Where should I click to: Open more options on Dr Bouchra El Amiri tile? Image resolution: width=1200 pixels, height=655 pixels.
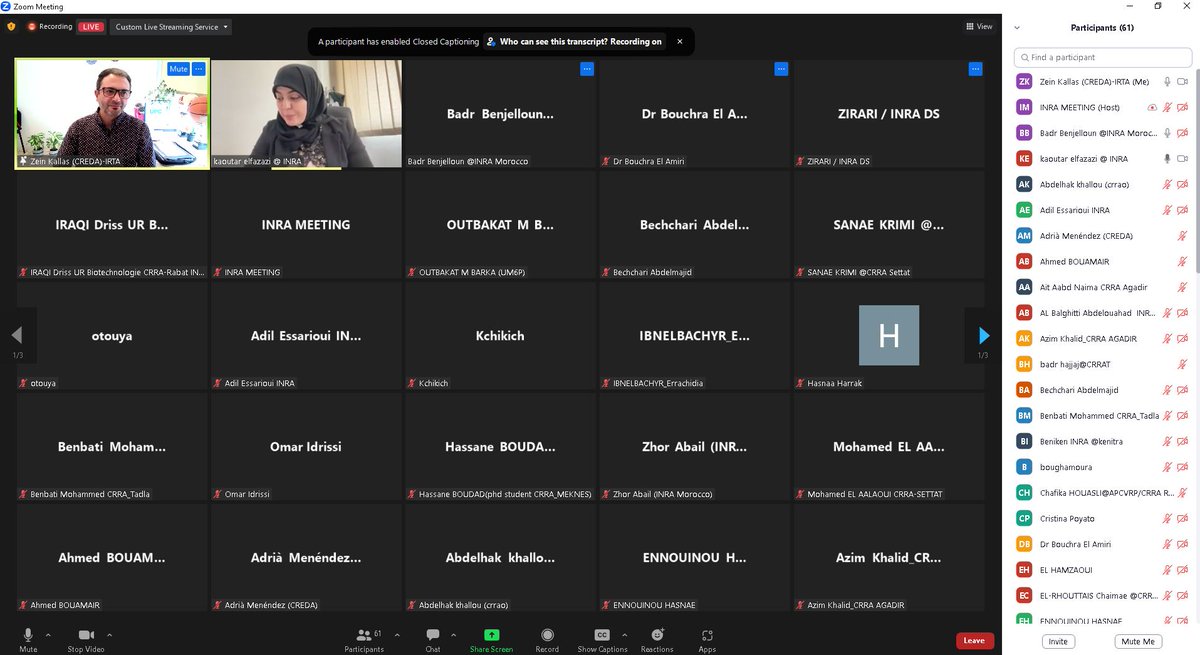780,69
